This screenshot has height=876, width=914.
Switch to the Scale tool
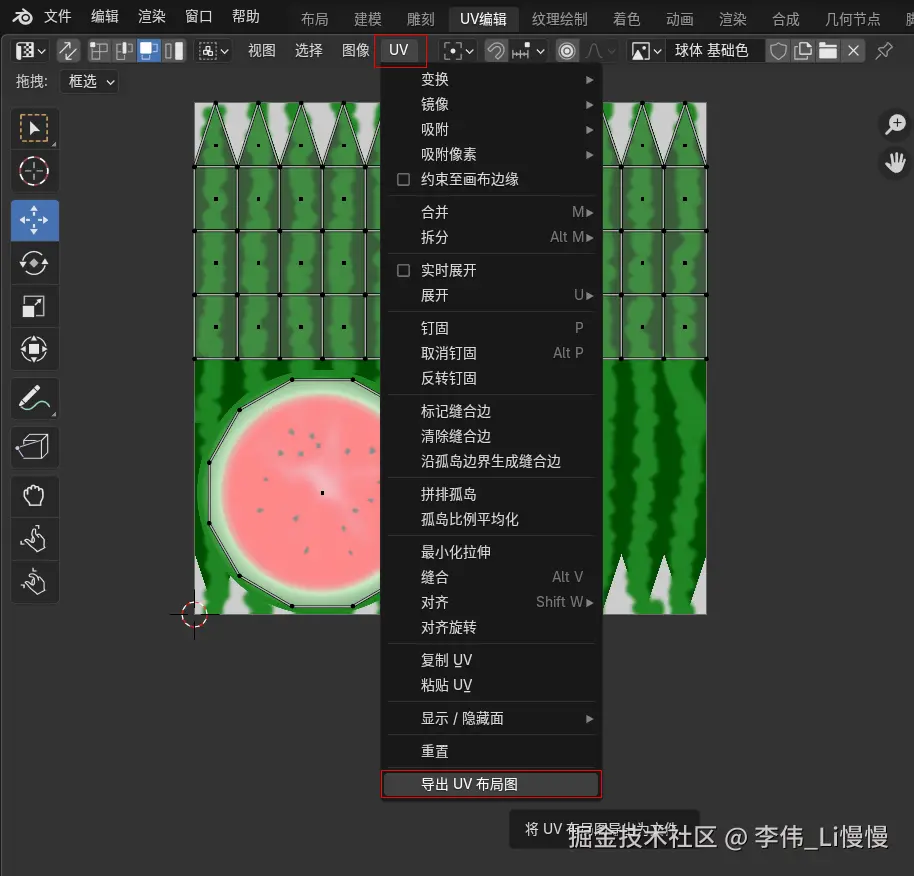(34, 306)
